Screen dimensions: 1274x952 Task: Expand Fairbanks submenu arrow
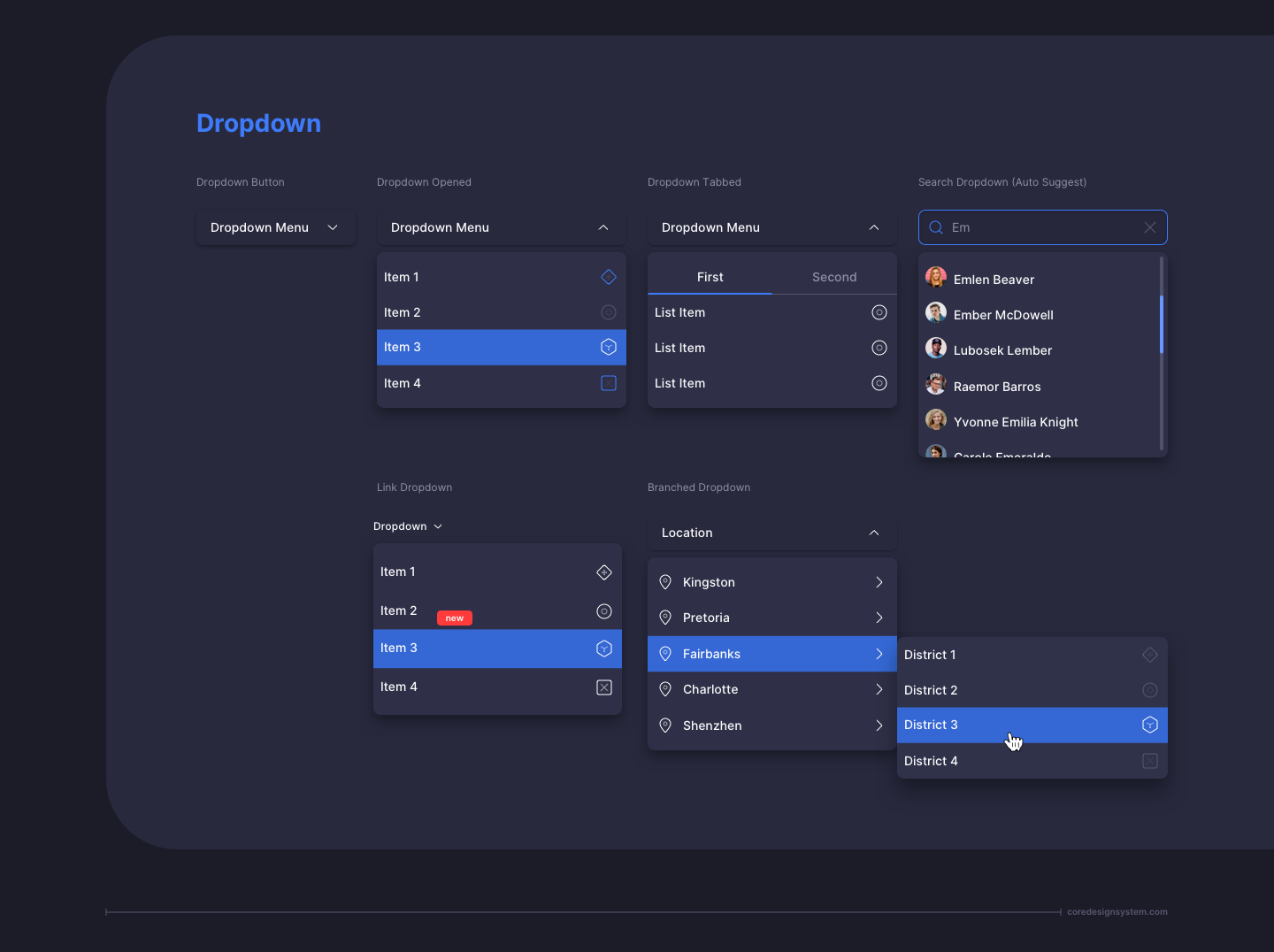[x=879, y=654]
